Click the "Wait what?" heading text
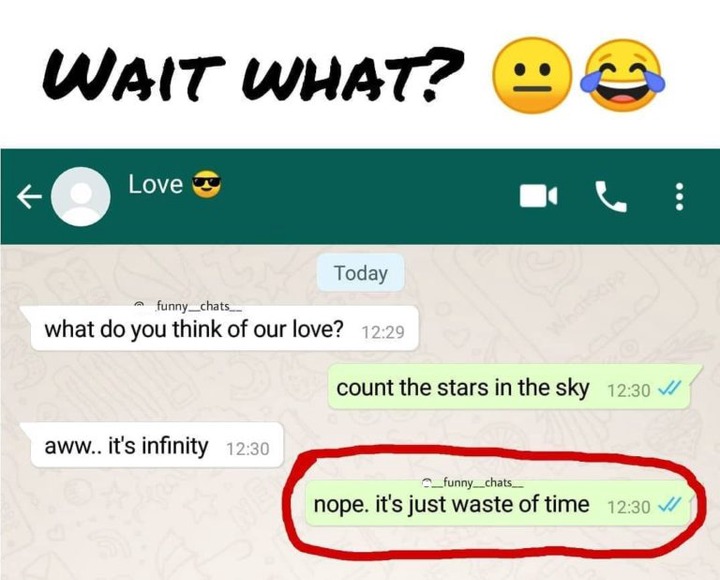 coord(253,74)
